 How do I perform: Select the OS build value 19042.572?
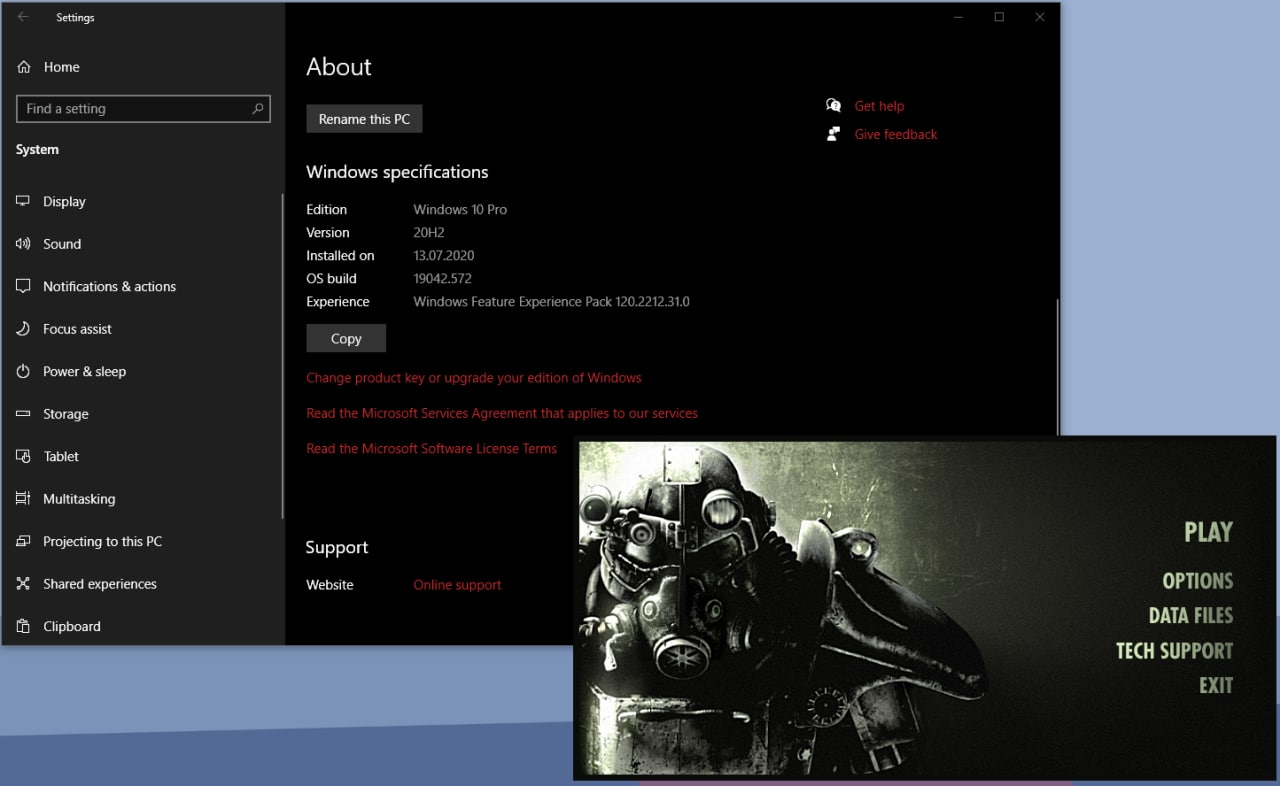442,279
